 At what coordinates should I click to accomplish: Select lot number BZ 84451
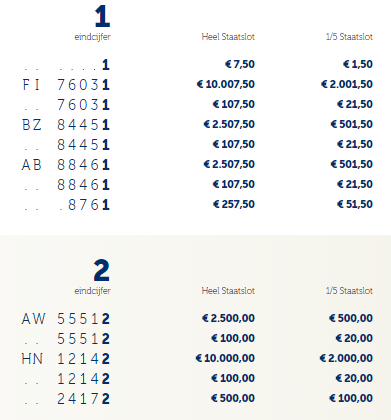point(66,125)
